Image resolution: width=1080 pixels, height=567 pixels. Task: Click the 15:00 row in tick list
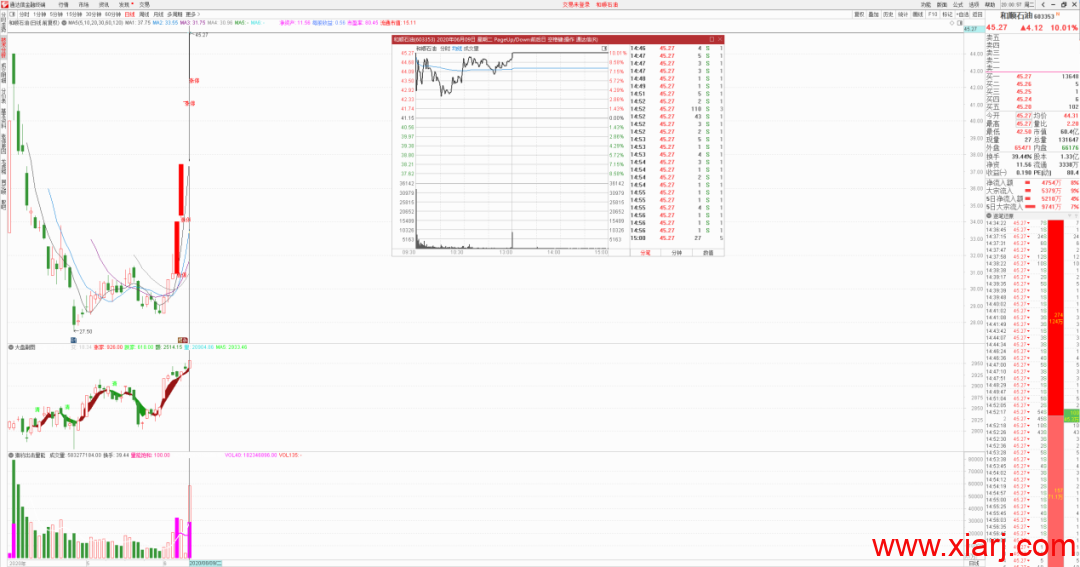[x=677, y=238]
